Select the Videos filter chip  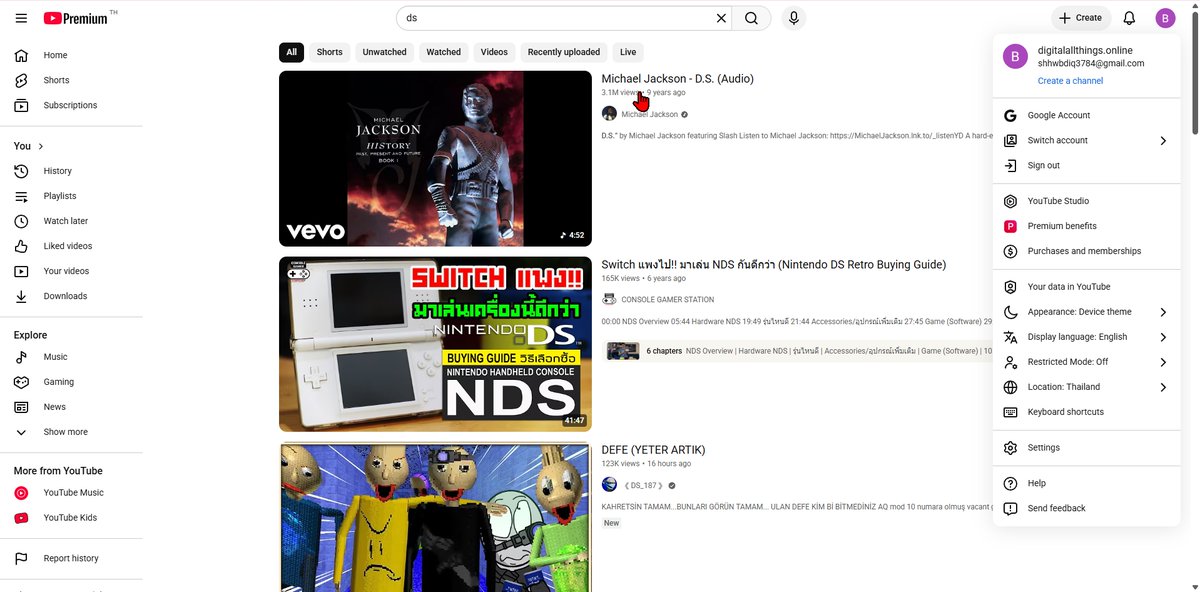coord(494,52)
